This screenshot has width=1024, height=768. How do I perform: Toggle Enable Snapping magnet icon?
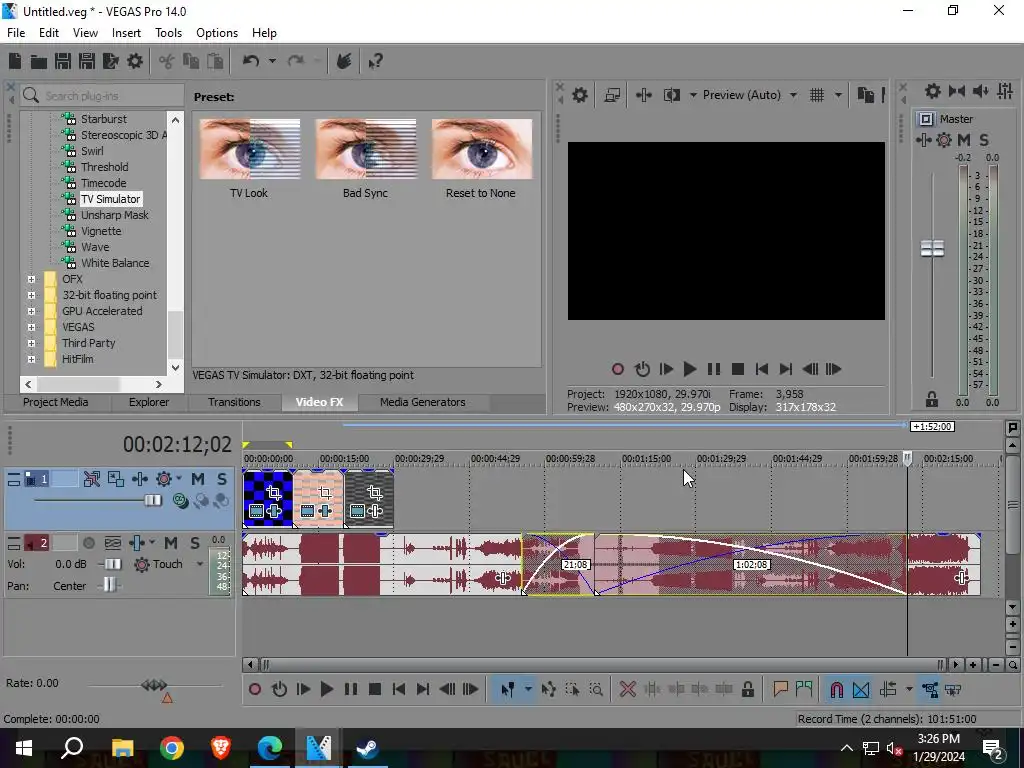click(837, 689)
